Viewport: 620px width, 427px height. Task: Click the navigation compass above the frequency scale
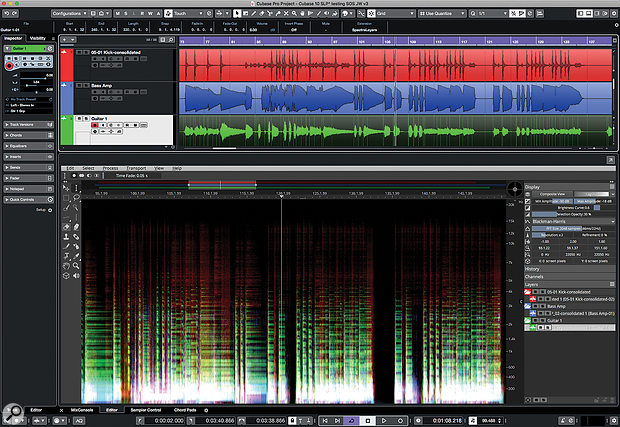515,189
